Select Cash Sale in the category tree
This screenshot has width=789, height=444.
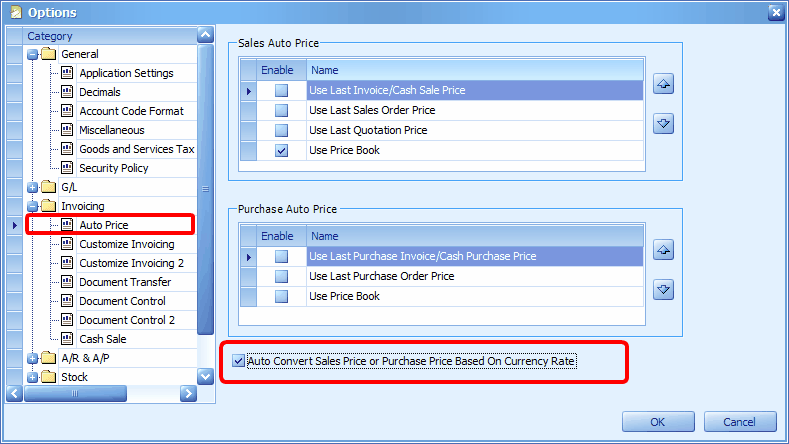pos(101,339)
